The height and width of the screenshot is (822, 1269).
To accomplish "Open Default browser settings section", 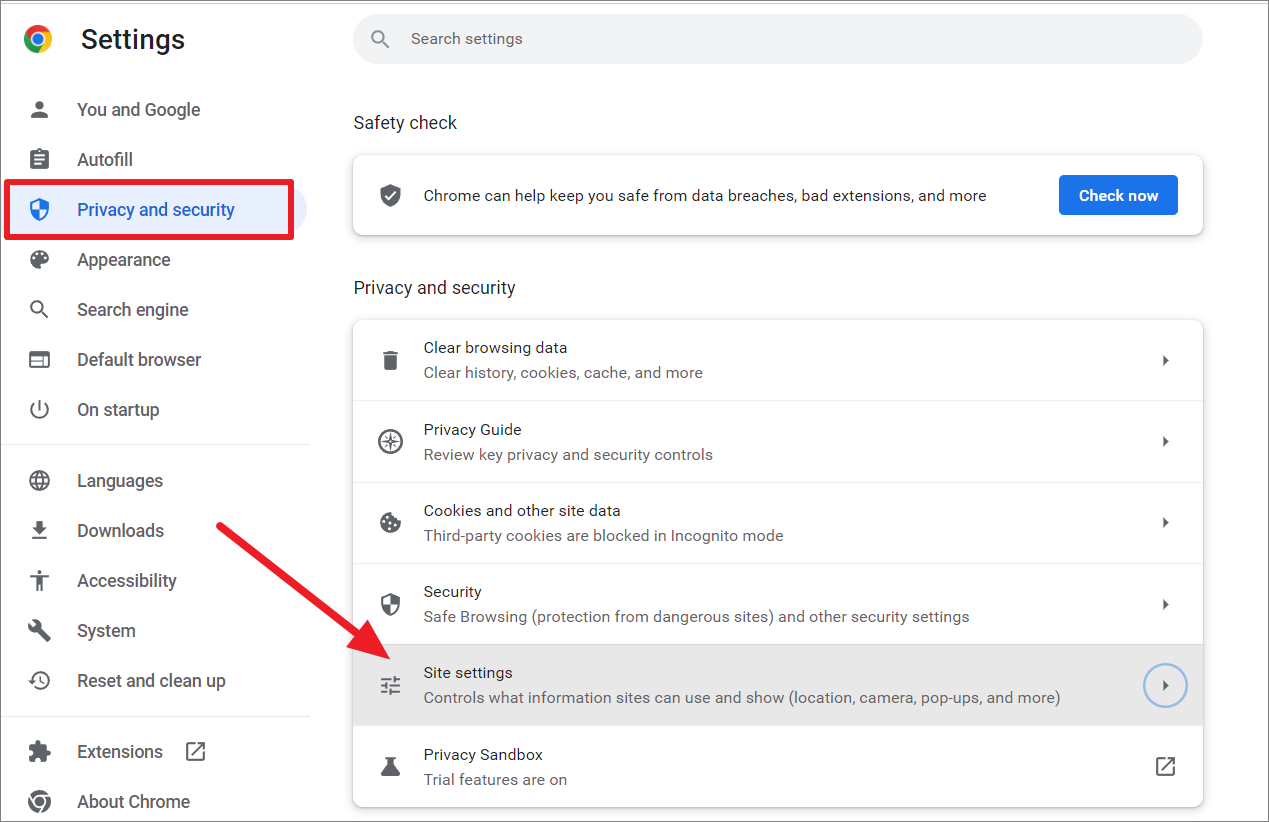I will 139,359.
